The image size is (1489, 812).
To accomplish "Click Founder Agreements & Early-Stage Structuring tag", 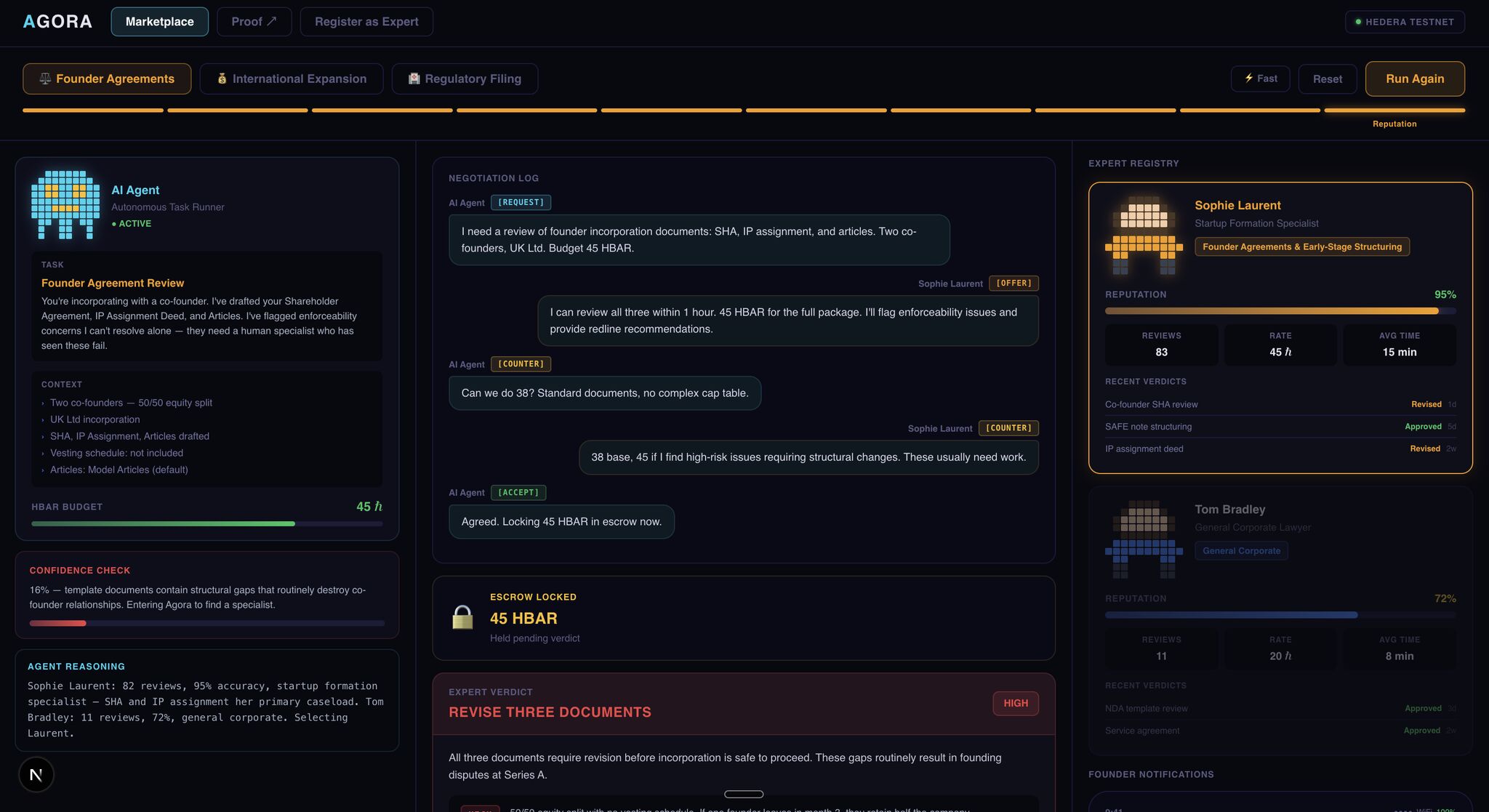I will (x=1302, y=247).
